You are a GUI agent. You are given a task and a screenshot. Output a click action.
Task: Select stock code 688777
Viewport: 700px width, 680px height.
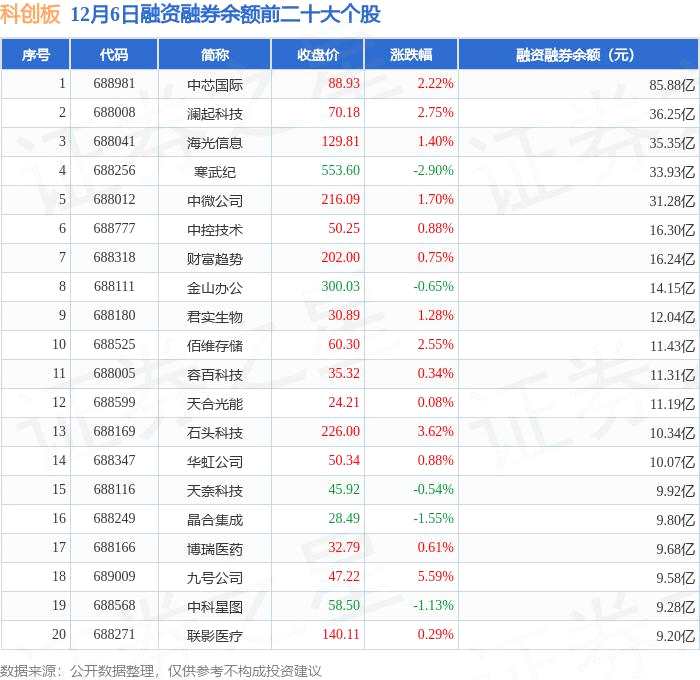click(x=114, y=229)
